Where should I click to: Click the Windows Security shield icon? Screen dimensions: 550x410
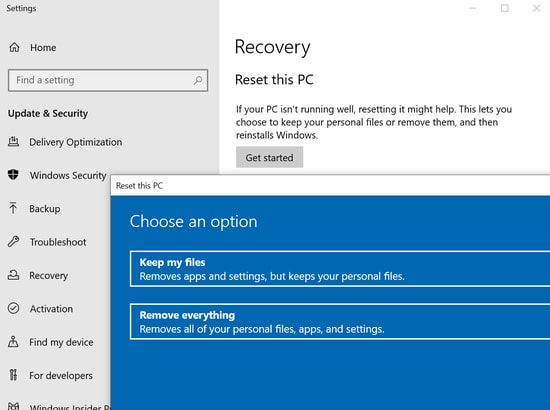coord(13,174)
